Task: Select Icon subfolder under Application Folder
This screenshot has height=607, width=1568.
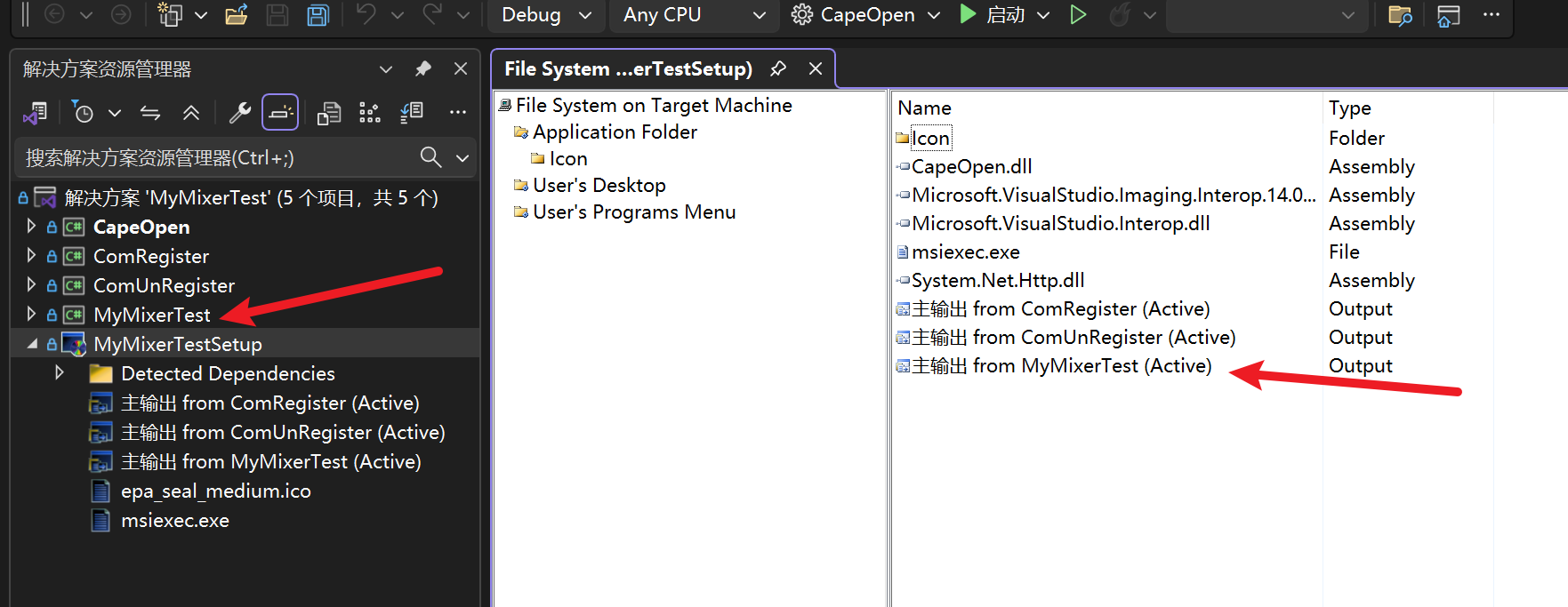Action: click(x=568, y=158)
